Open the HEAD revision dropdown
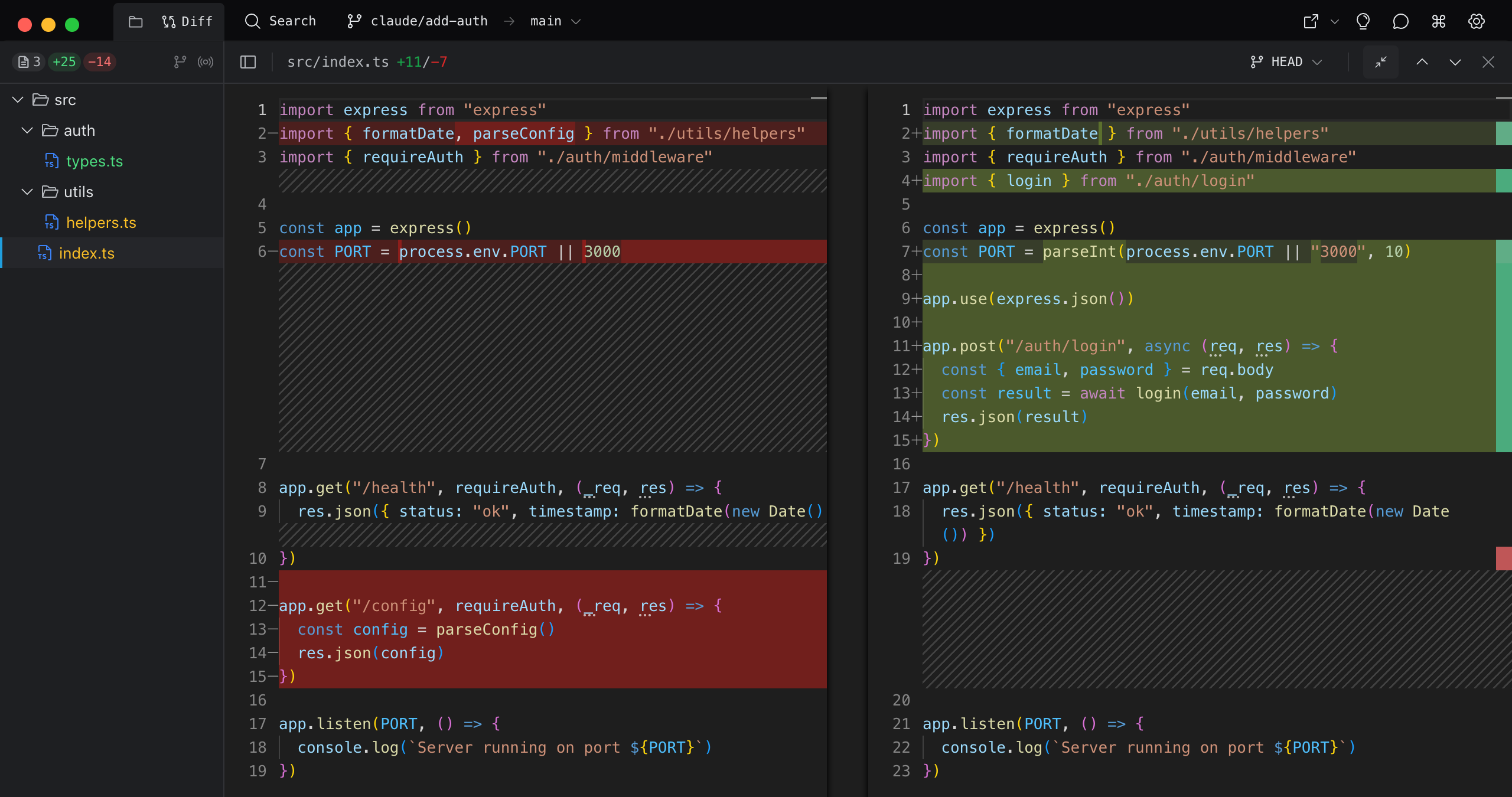The width and height of the screenshot is (1512, 797). point(1286,62)
